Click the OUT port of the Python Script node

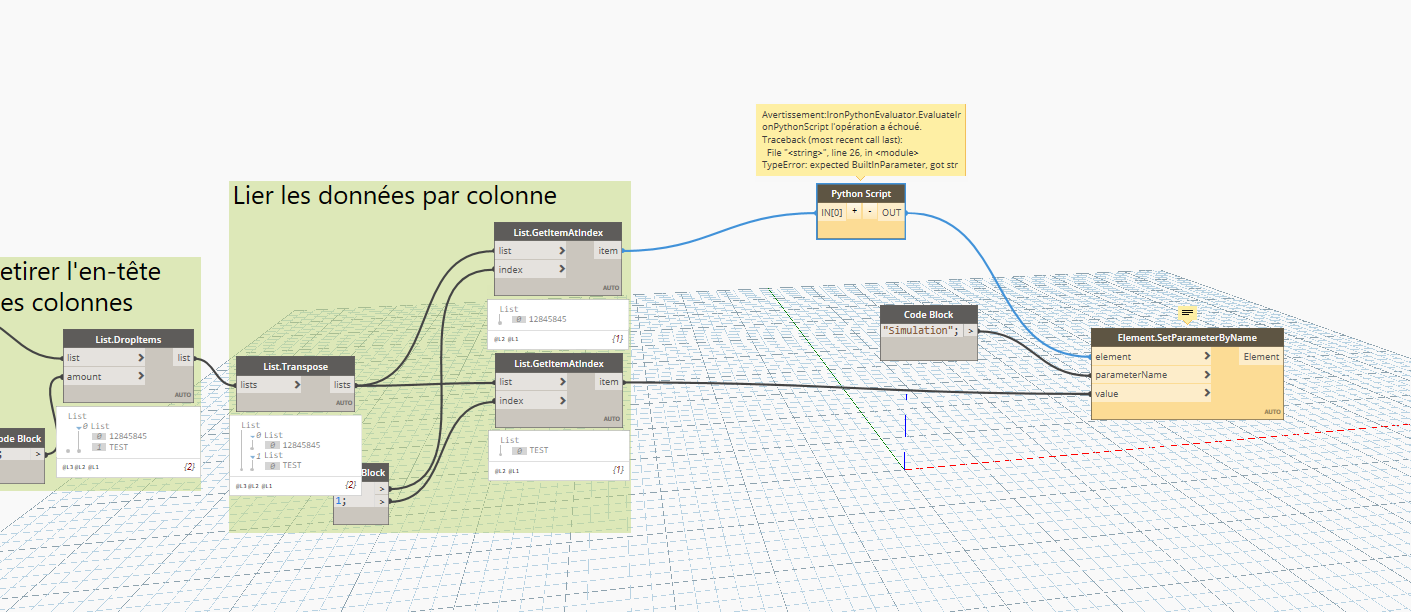891,213
